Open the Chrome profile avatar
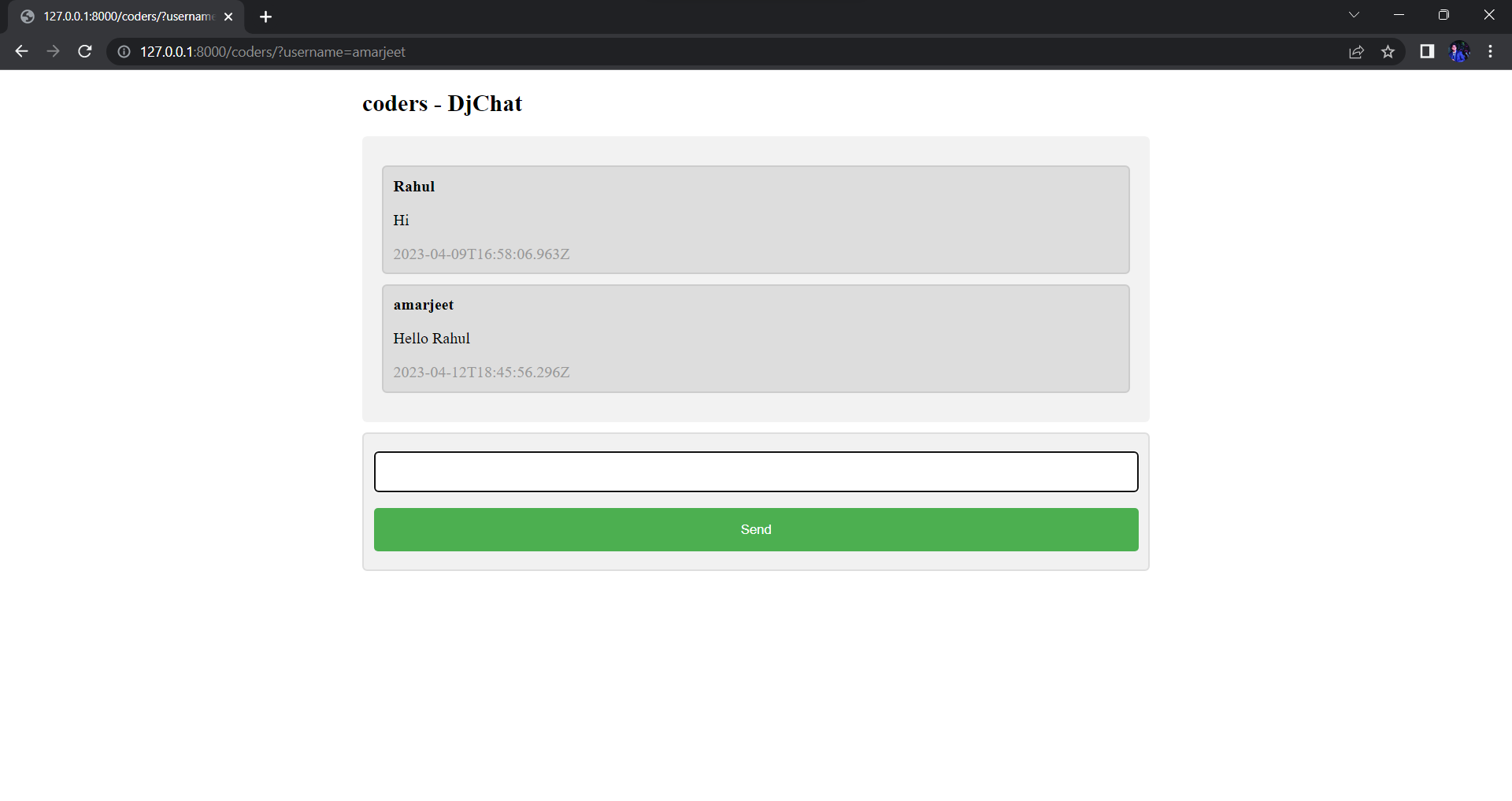Screen dimensions: 1512x801 pos(1459,51)
